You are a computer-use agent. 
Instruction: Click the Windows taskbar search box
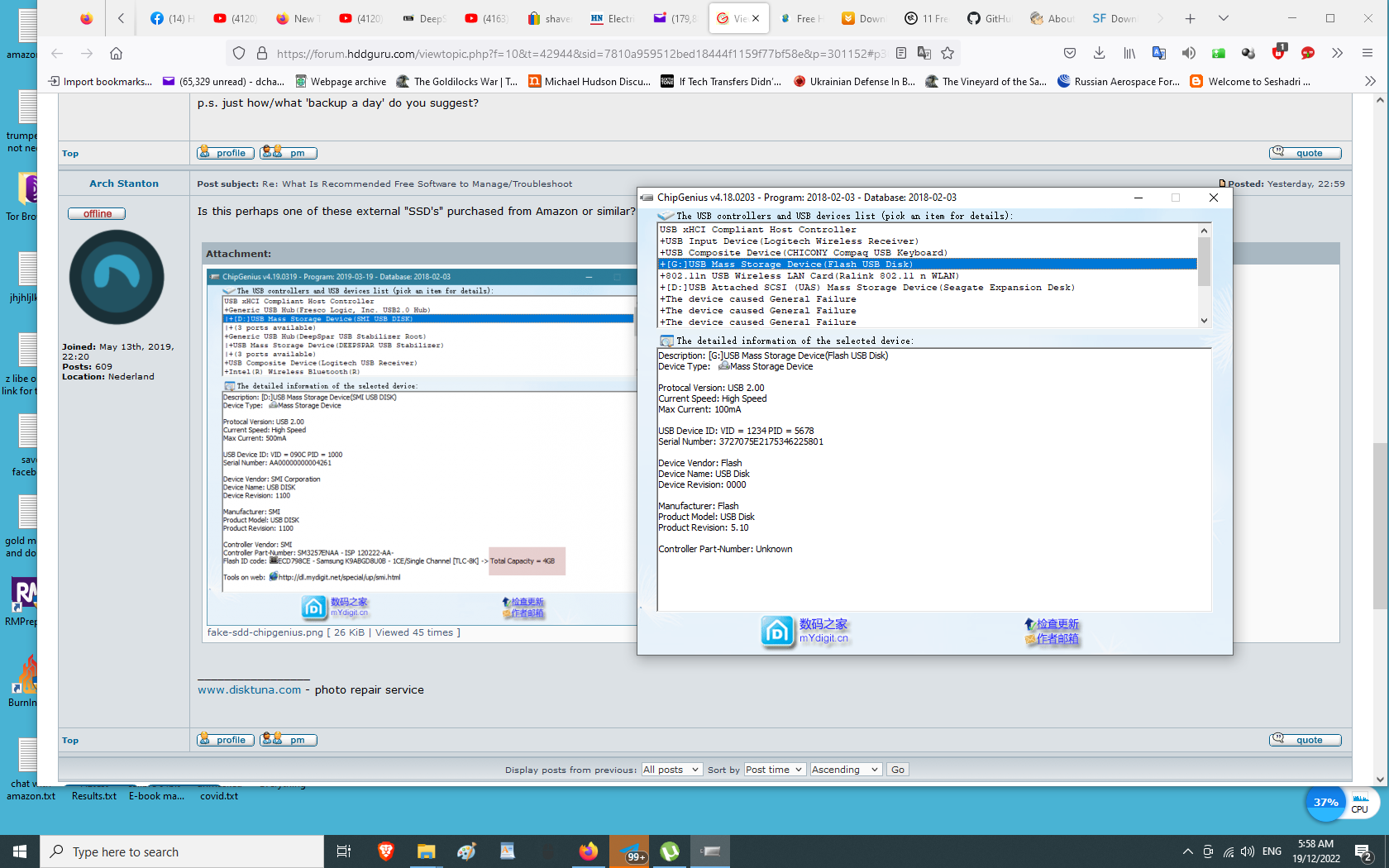(182, 851)
